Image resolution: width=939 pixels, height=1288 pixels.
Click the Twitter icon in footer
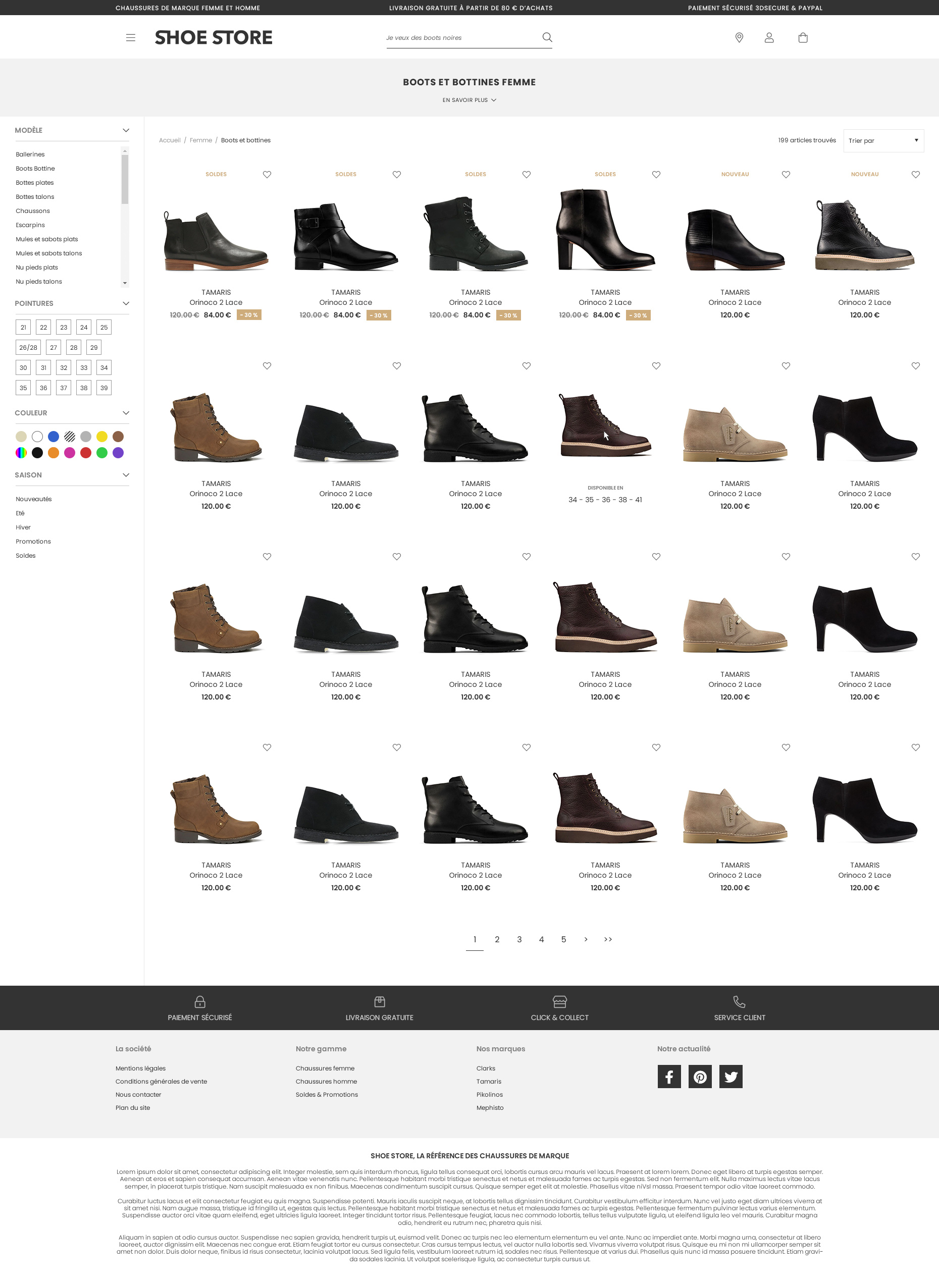pyautogui.click(x=731, y=1076)
